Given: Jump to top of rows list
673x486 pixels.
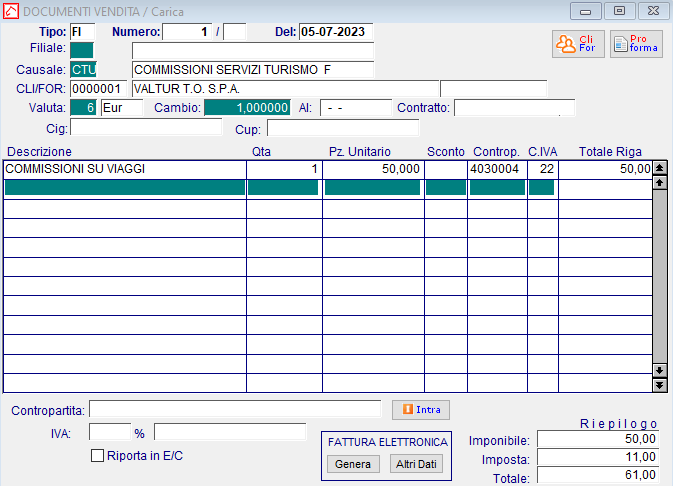Looking at the screenshot, I should point(659,168).
